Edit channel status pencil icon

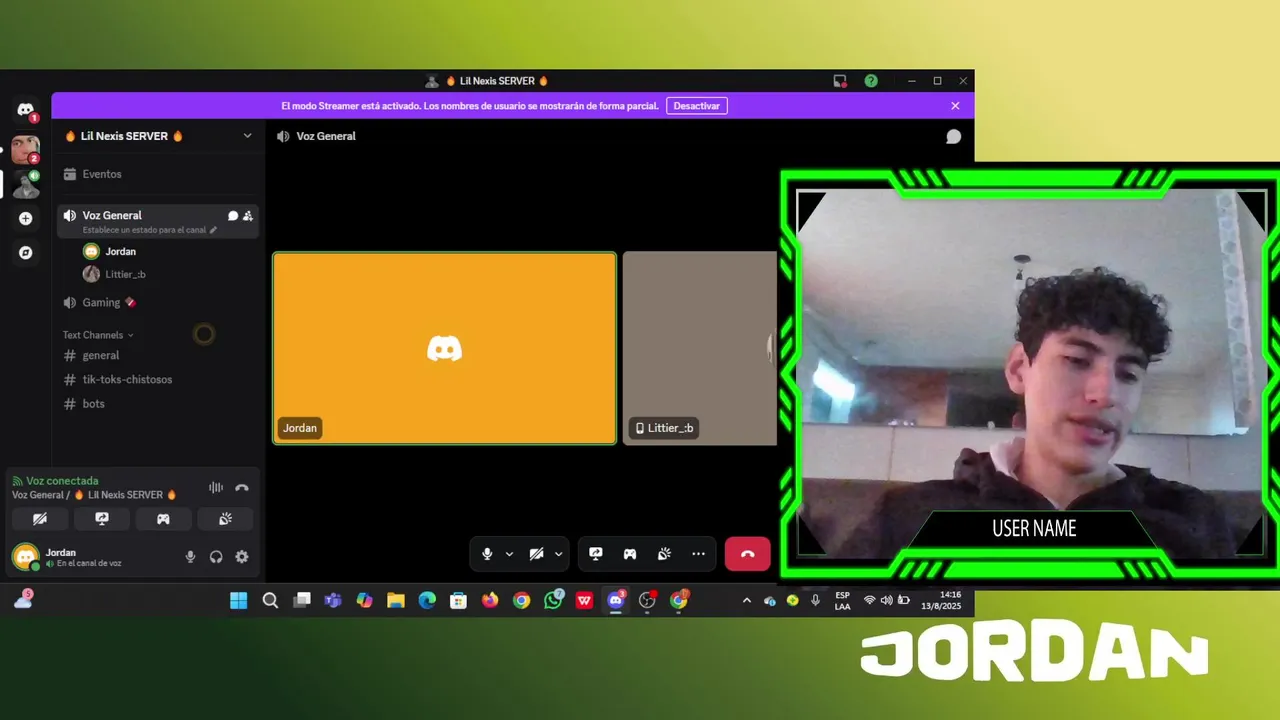pyautogui.click(x=213, y=230)
